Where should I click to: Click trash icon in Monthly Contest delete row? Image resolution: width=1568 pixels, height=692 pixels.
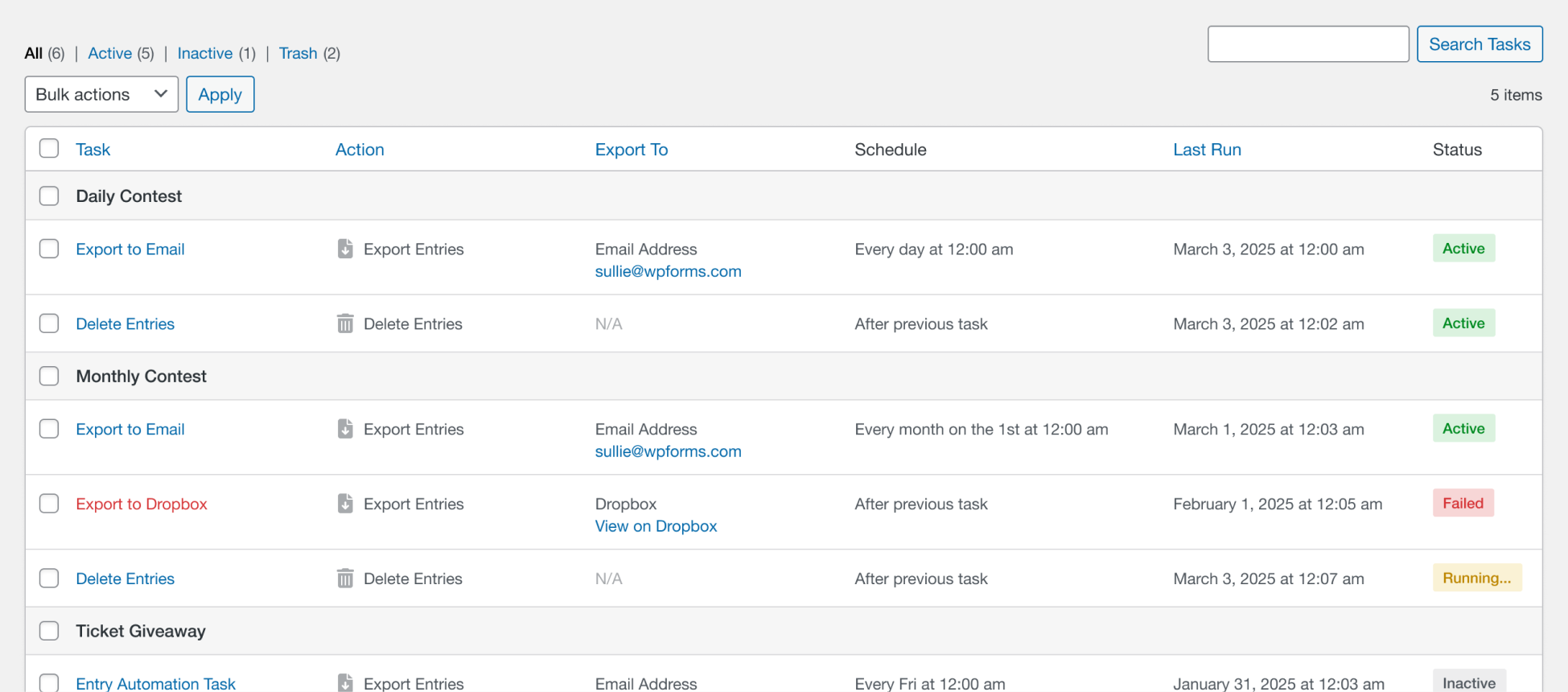pos(345,579)
